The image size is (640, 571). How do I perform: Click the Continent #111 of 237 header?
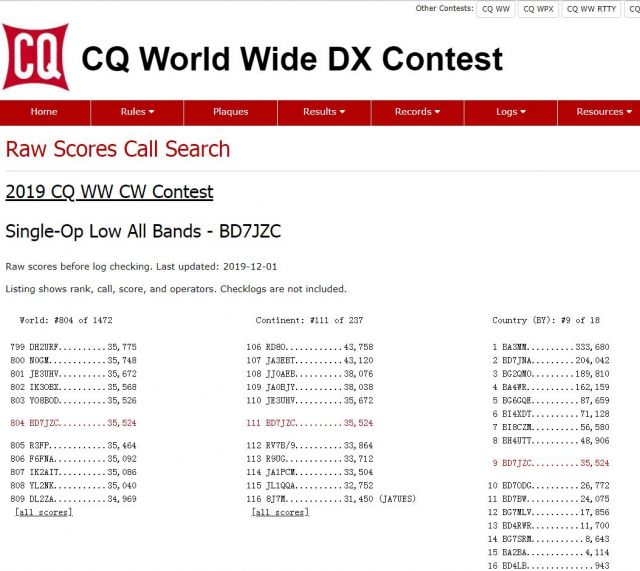point(309,320)
